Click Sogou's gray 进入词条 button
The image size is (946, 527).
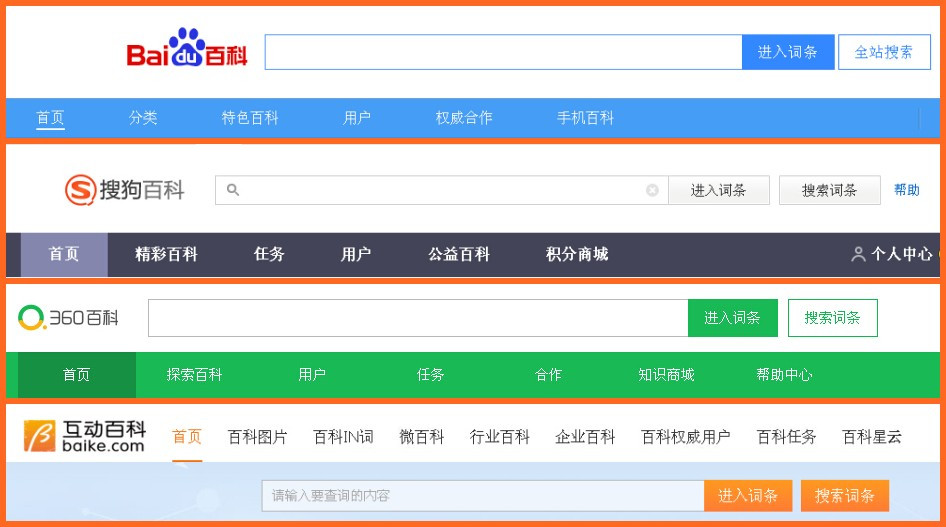tap(719, 191)
